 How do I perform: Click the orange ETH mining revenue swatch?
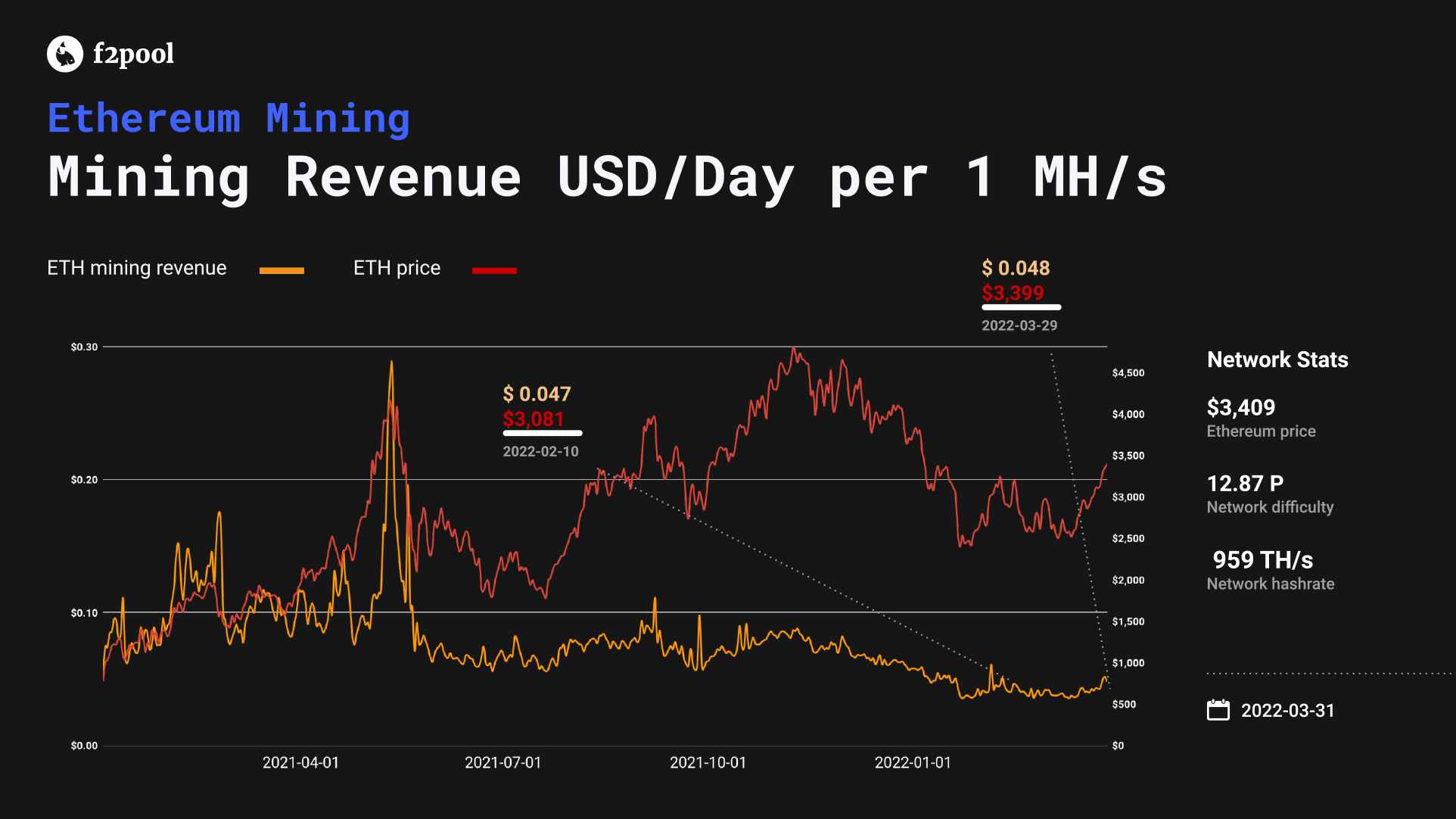point(282,270)
